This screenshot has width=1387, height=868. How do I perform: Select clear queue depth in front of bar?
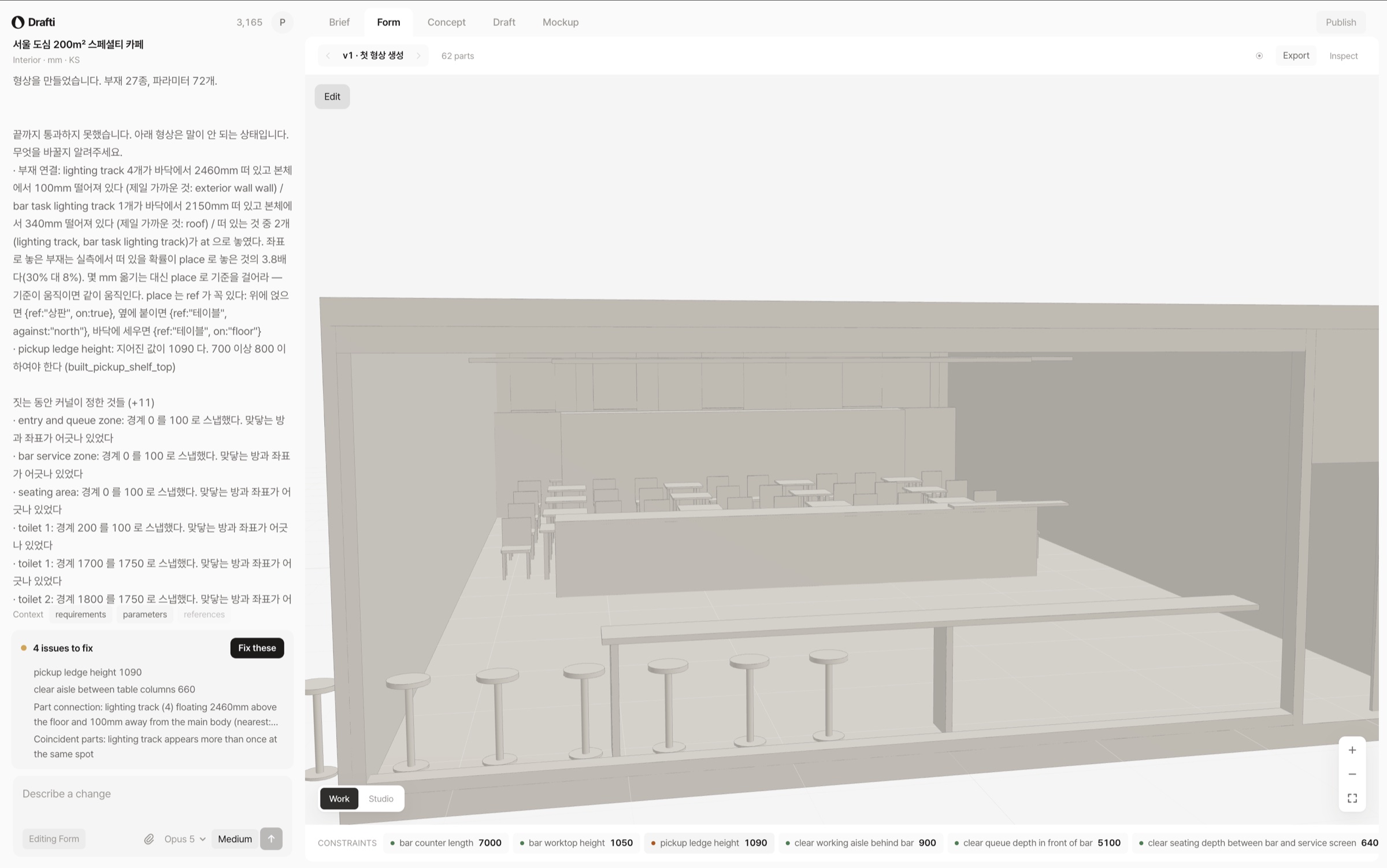[x=1037, y=843]
